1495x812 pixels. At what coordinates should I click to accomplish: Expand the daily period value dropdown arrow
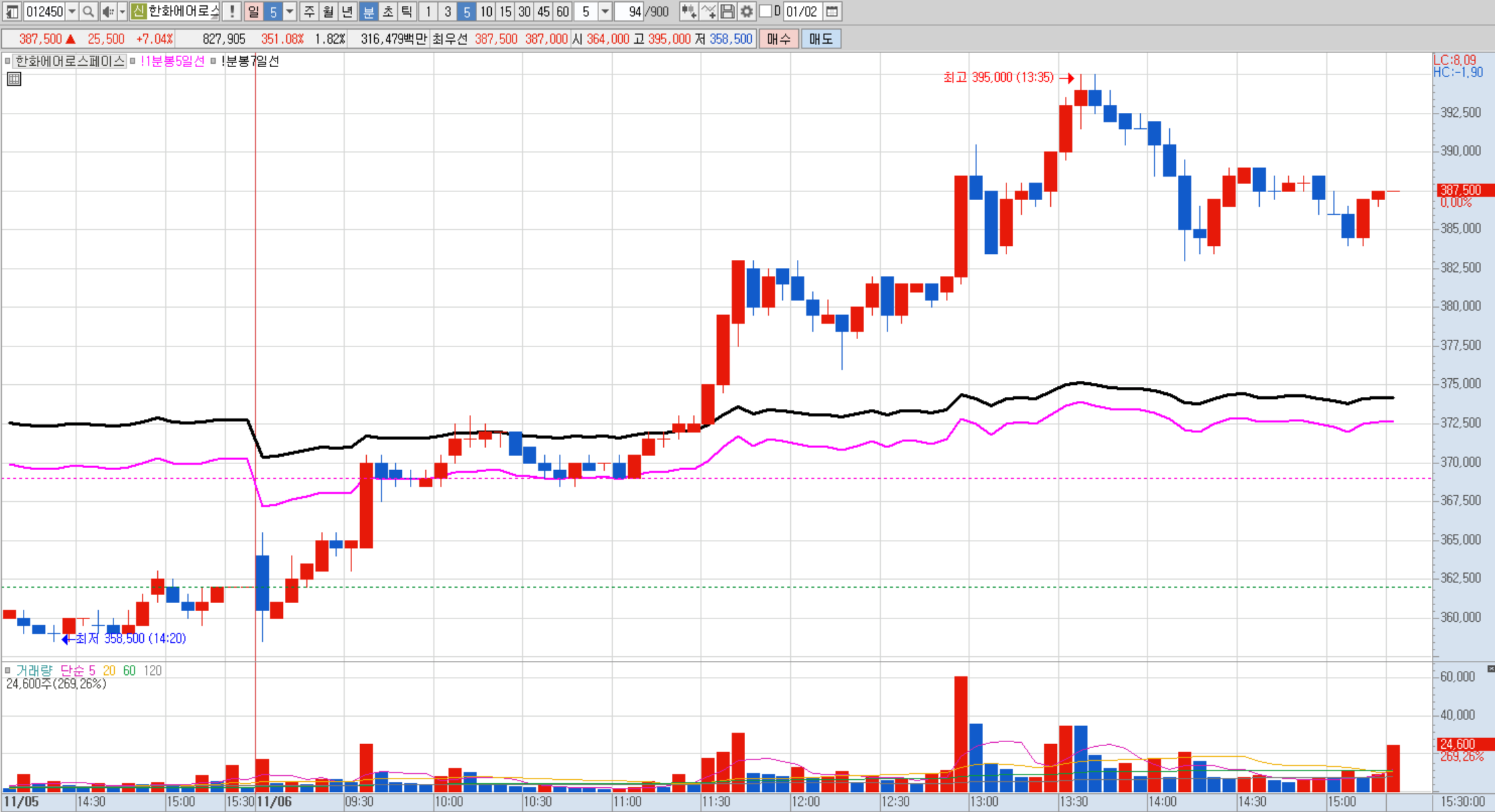click(x=290, y=11)
